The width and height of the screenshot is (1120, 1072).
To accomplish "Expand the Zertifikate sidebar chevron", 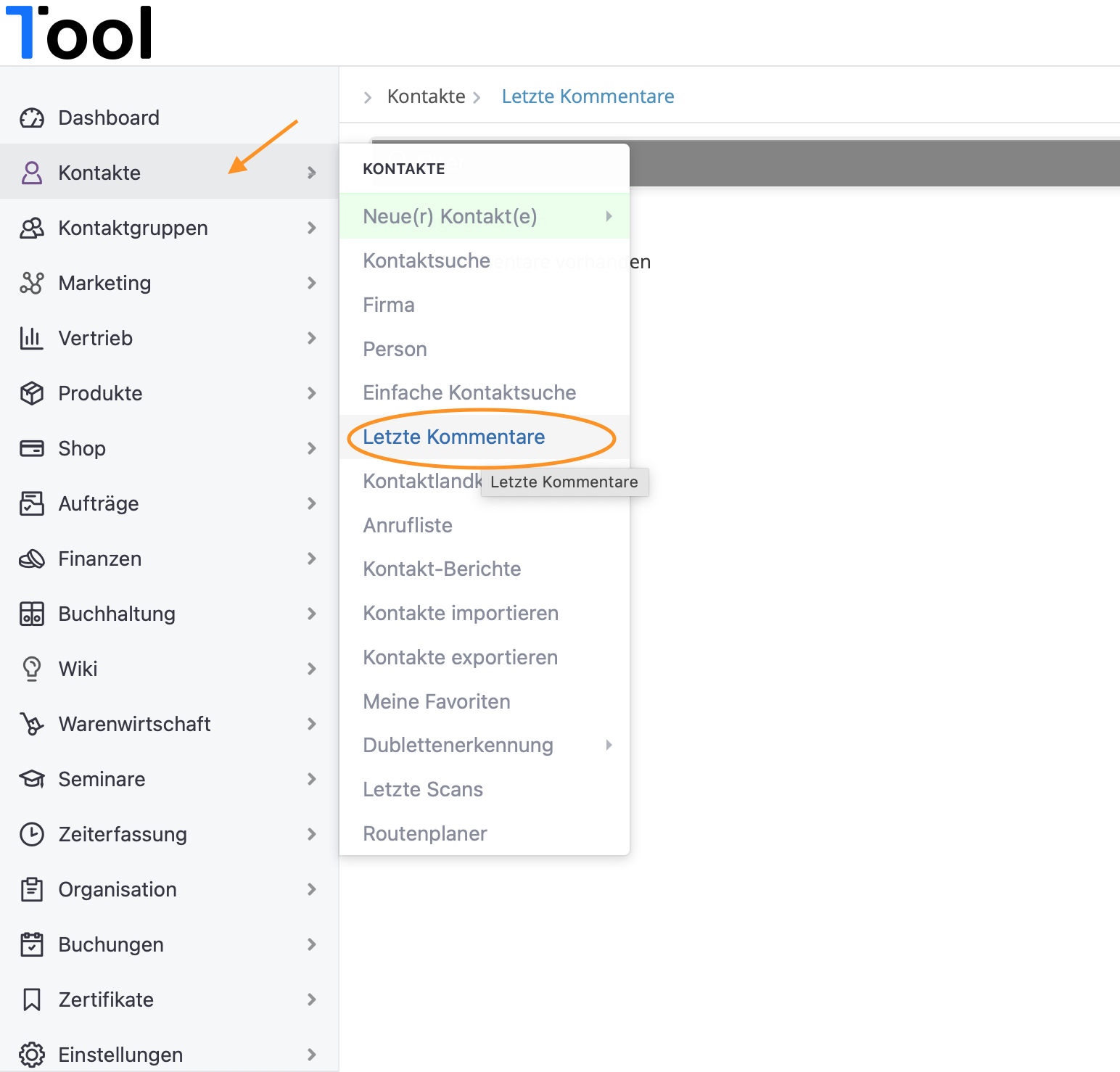I will tap(312, 999).
